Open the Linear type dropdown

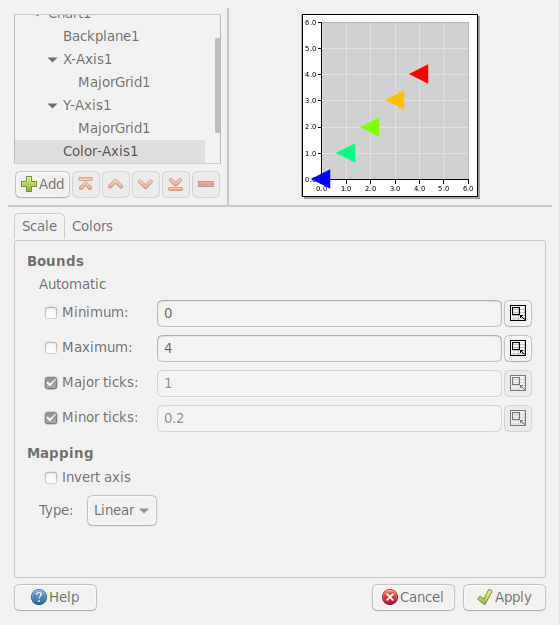click(122, 511)
